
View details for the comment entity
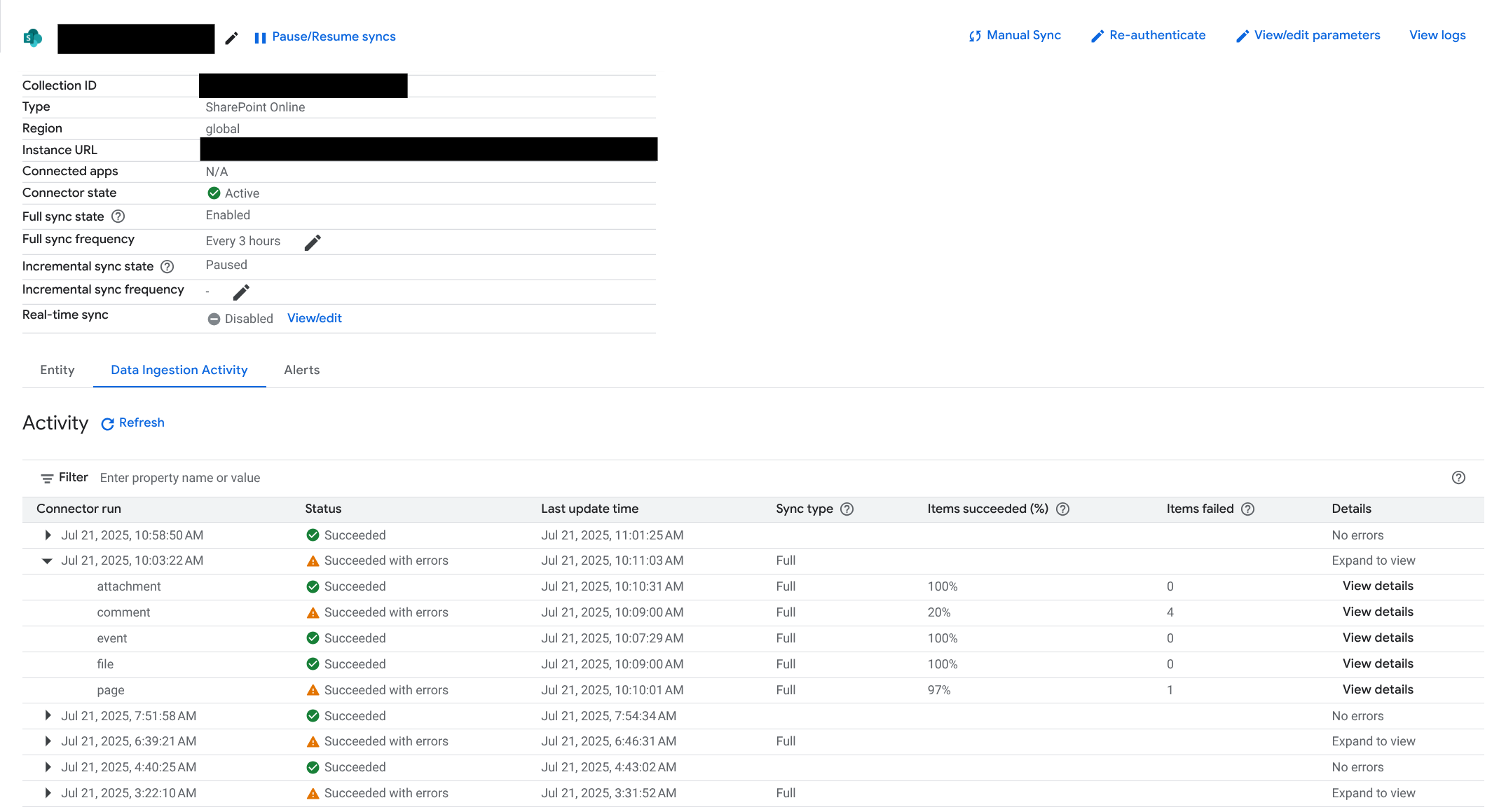[1377, 612]
